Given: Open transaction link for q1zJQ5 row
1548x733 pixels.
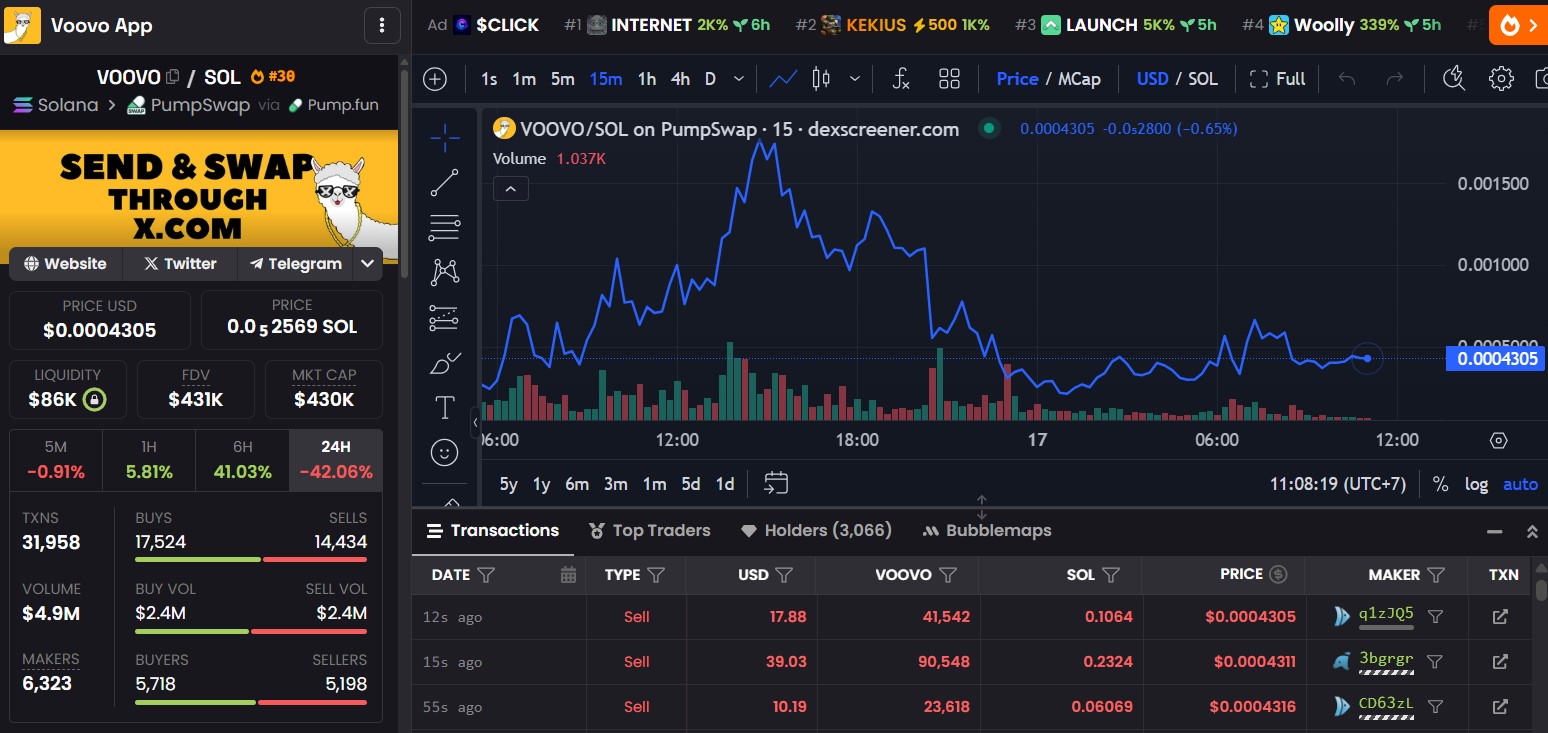Looking at the screenshot, I should 1499,617.
